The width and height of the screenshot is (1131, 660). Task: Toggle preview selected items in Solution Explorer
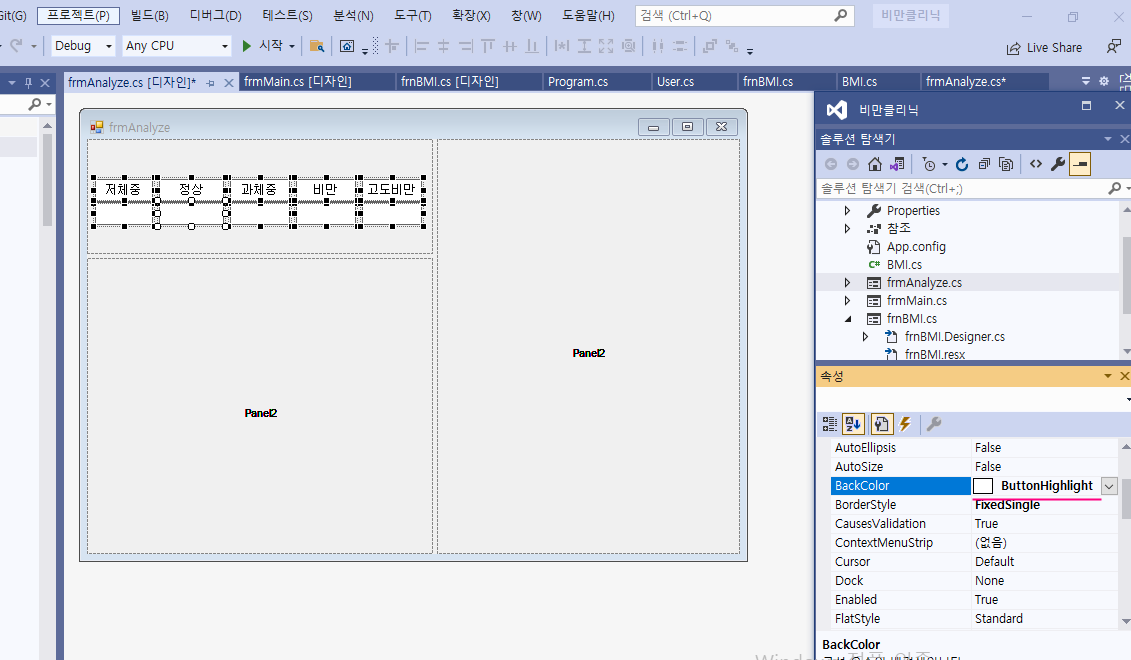pyautogui.click(x=1080, y=164)
